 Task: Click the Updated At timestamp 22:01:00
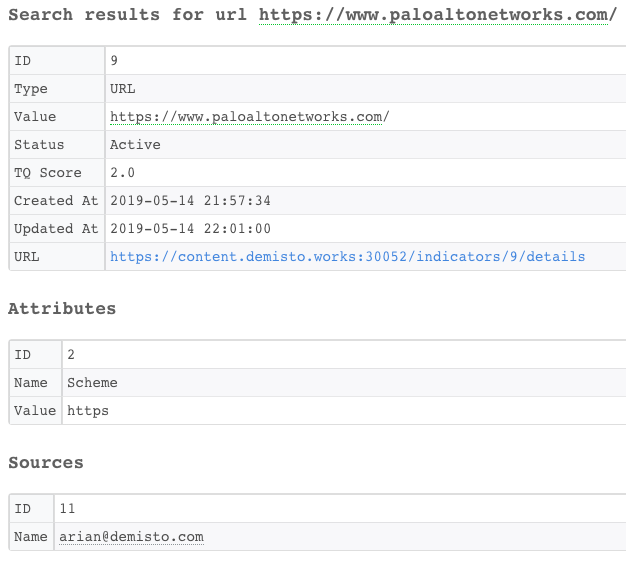point(190,228)
